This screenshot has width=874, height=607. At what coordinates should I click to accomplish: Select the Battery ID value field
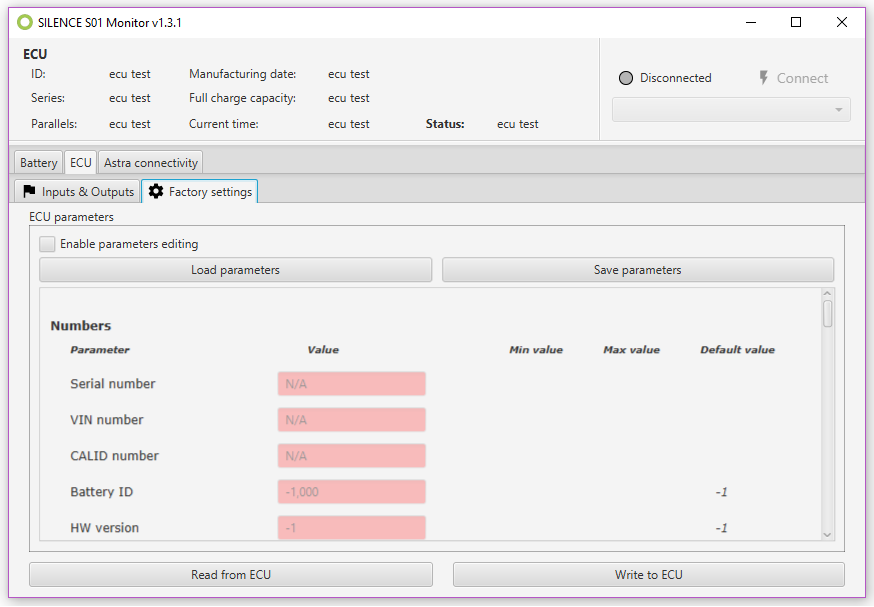click(351, 492)
